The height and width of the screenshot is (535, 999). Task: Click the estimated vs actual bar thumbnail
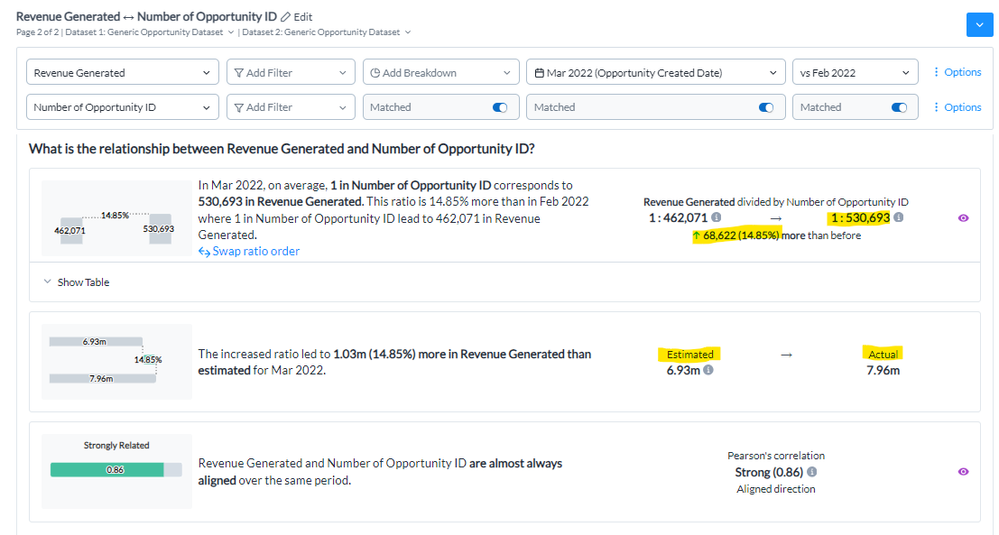click(x=117, y=362)
